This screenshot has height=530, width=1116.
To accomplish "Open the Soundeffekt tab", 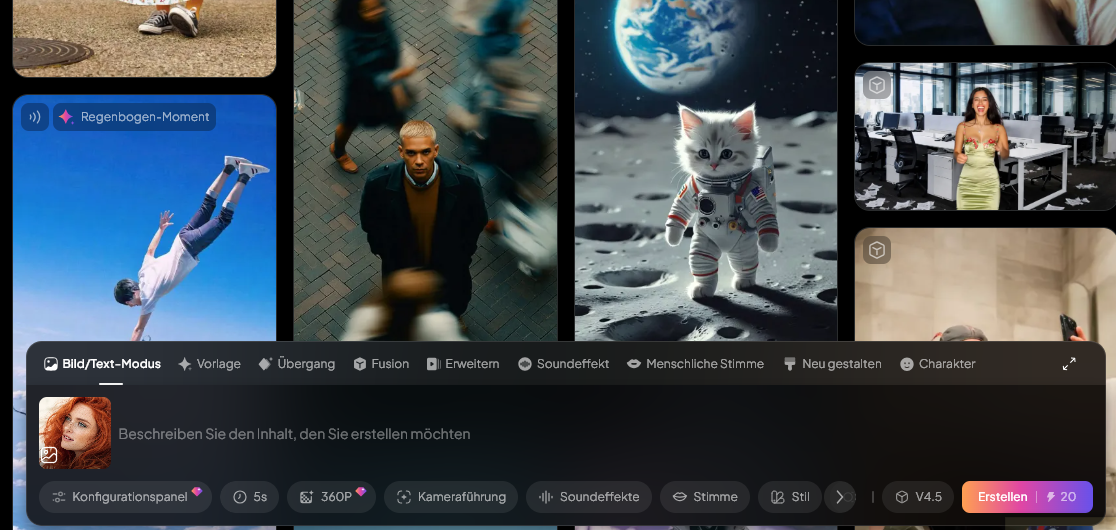I will click(564, 364).
